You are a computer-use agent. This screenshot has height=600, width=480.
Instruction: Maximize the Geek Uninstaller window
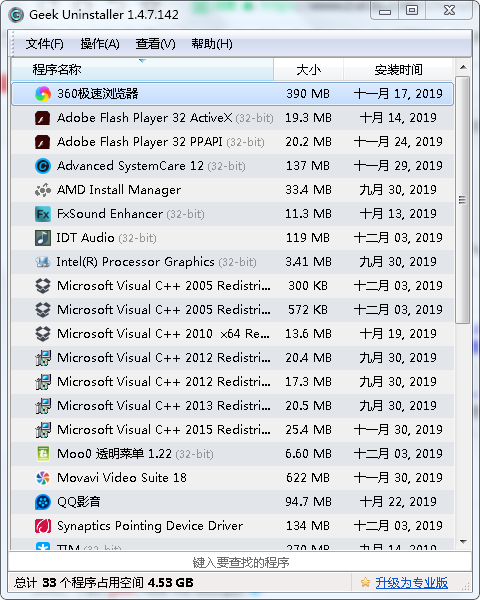tap(412, 10)
